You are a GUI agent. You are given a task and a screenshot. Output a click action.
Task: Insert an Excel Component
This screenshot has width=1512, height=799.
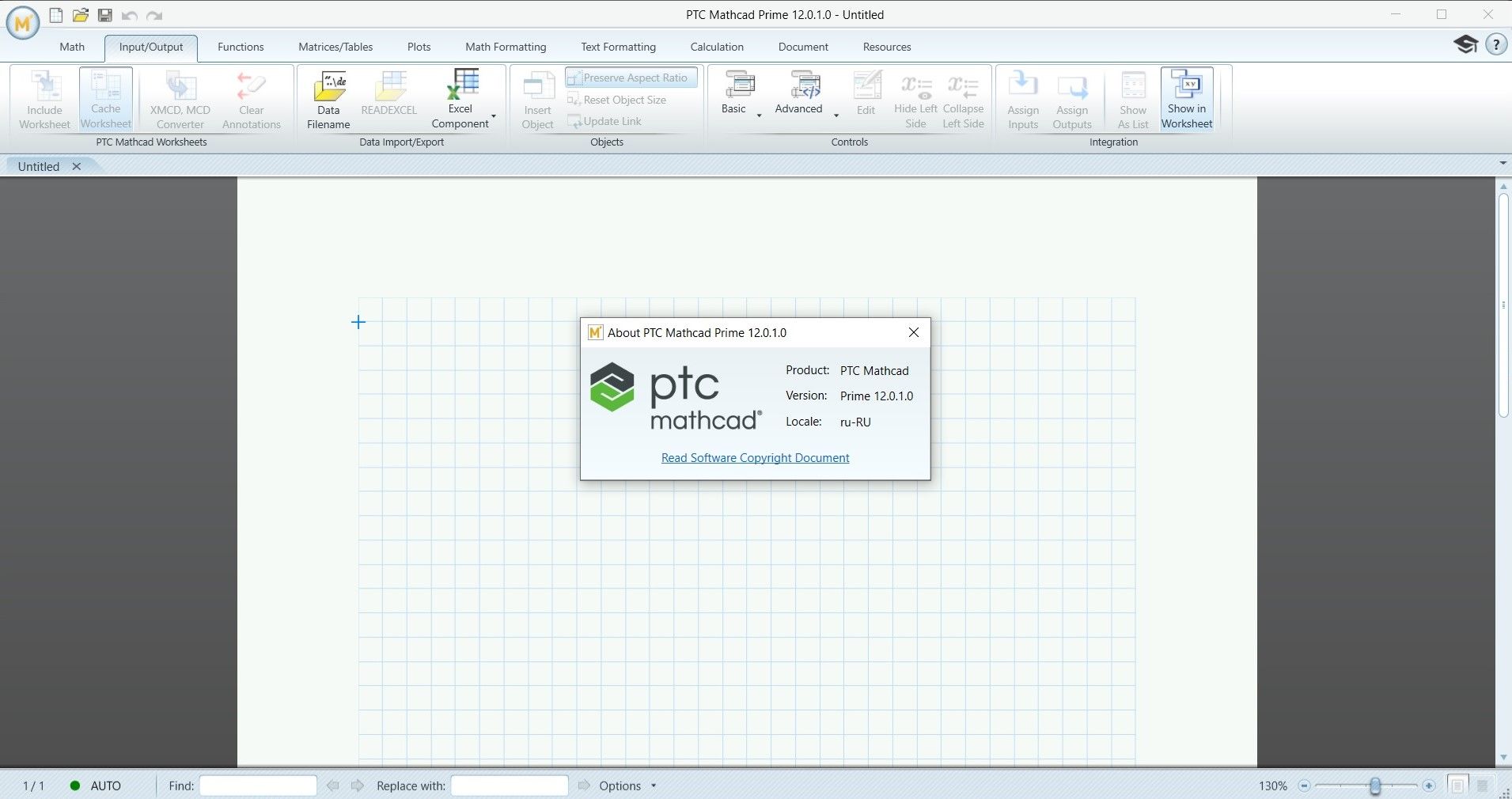(x=460, y=100)
